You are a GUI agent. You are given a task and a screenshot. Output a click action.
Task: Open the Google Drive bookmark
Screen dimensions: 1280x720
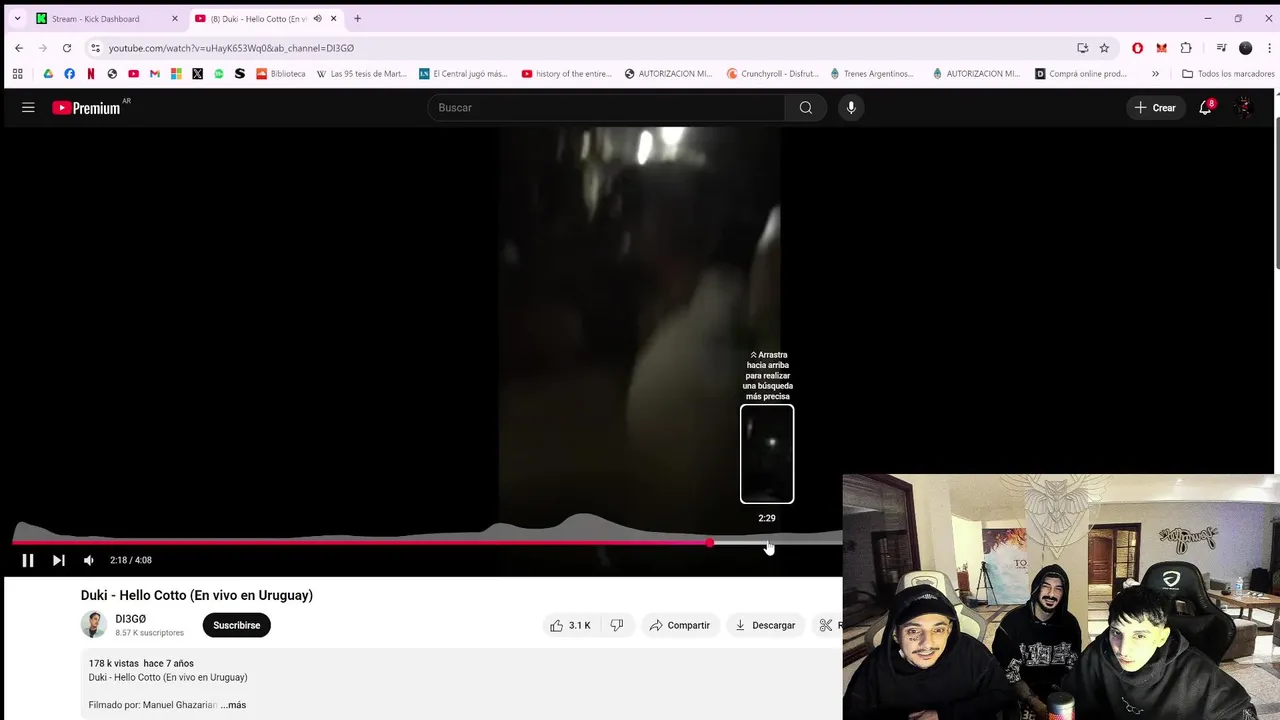(x=48, y=73)
